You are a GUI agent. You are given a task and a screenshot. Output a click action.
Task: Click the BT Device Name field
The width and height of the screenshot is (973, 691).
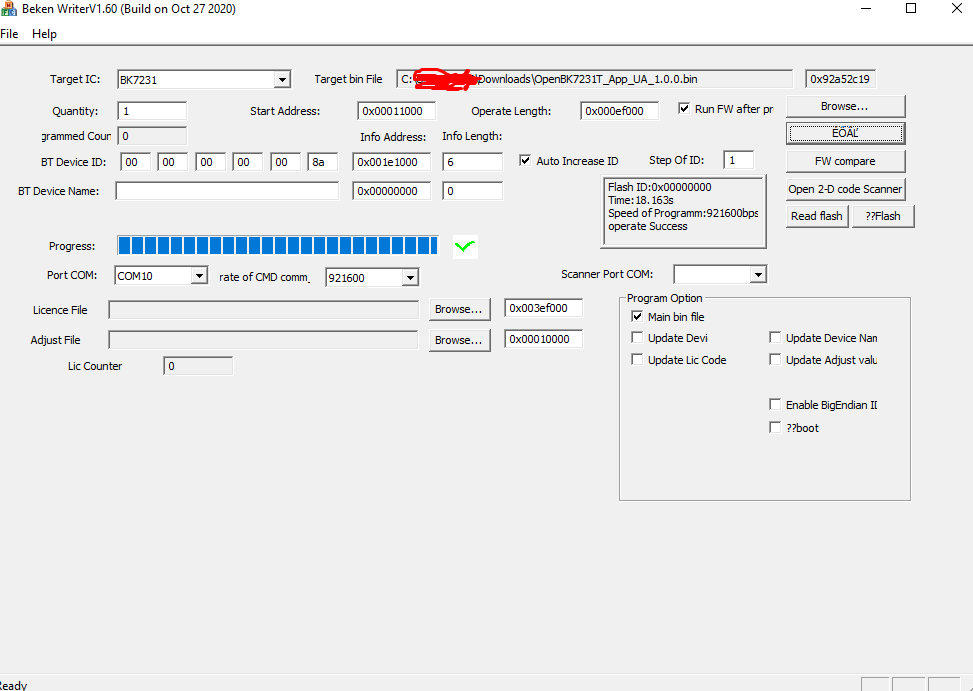(x=227, y=191)
